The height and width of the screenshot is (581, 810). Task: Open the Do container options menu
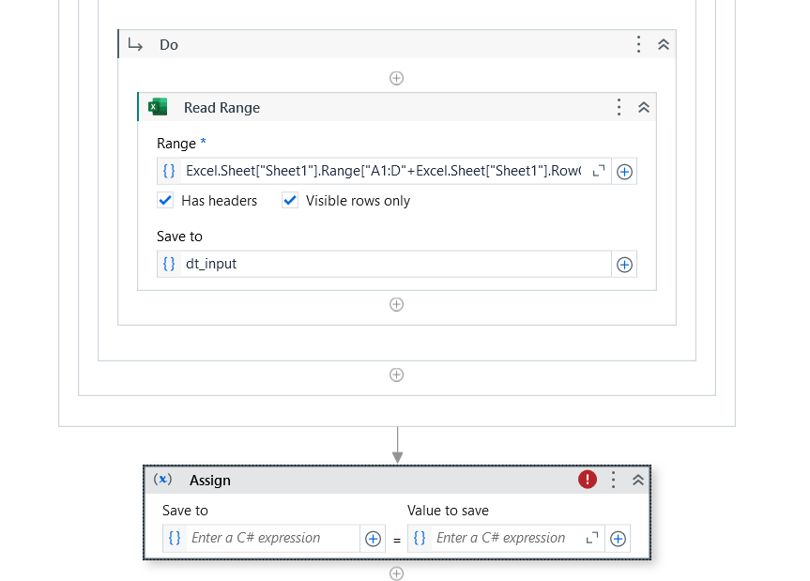pyautogui.click(x=638, y=44)
